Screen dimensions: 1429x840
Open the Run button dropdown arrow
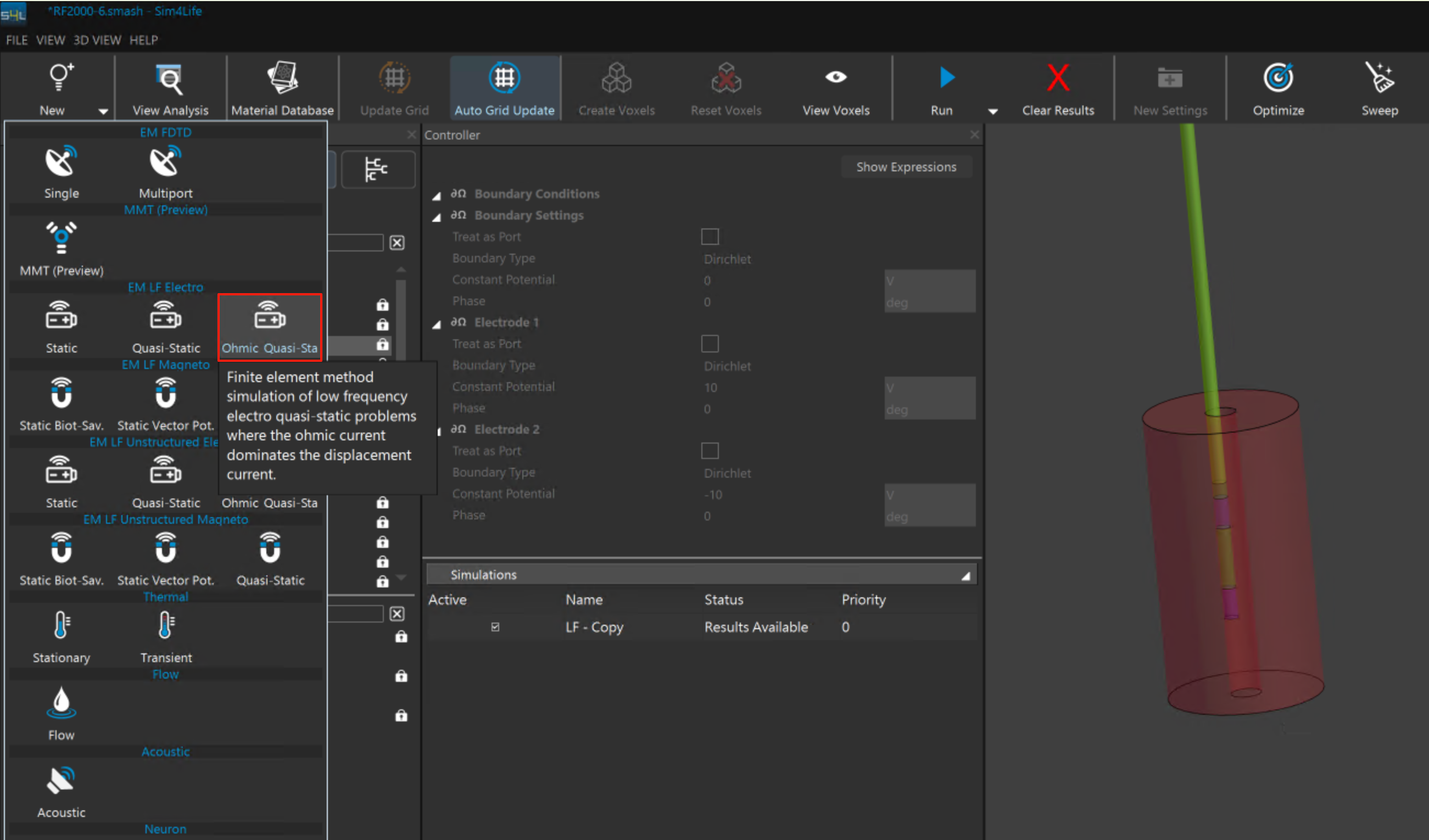992,111
